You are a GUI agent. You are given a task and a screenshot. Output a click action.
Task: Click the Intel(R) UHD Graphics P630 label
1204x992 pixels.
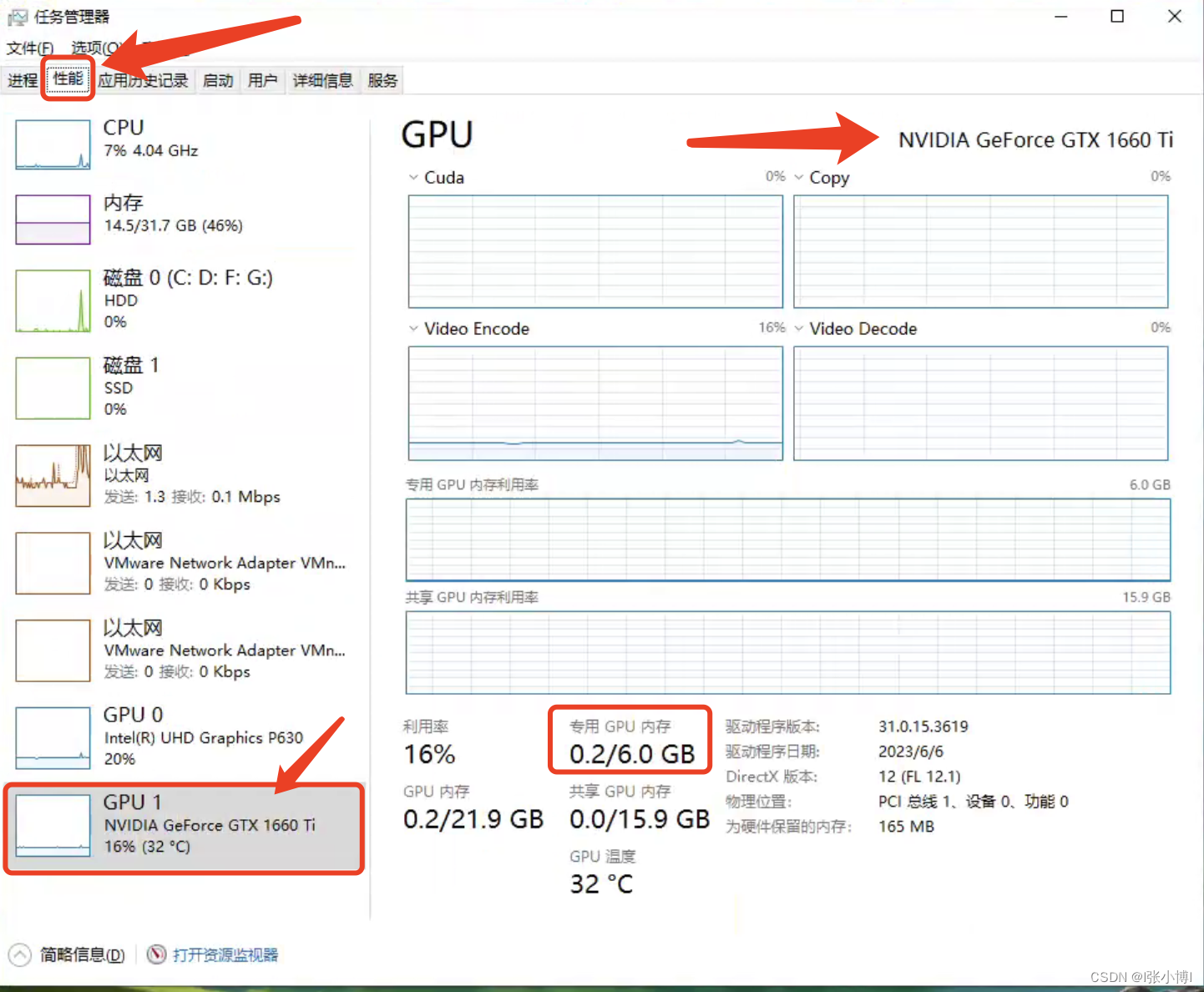(x=204, y=738)
